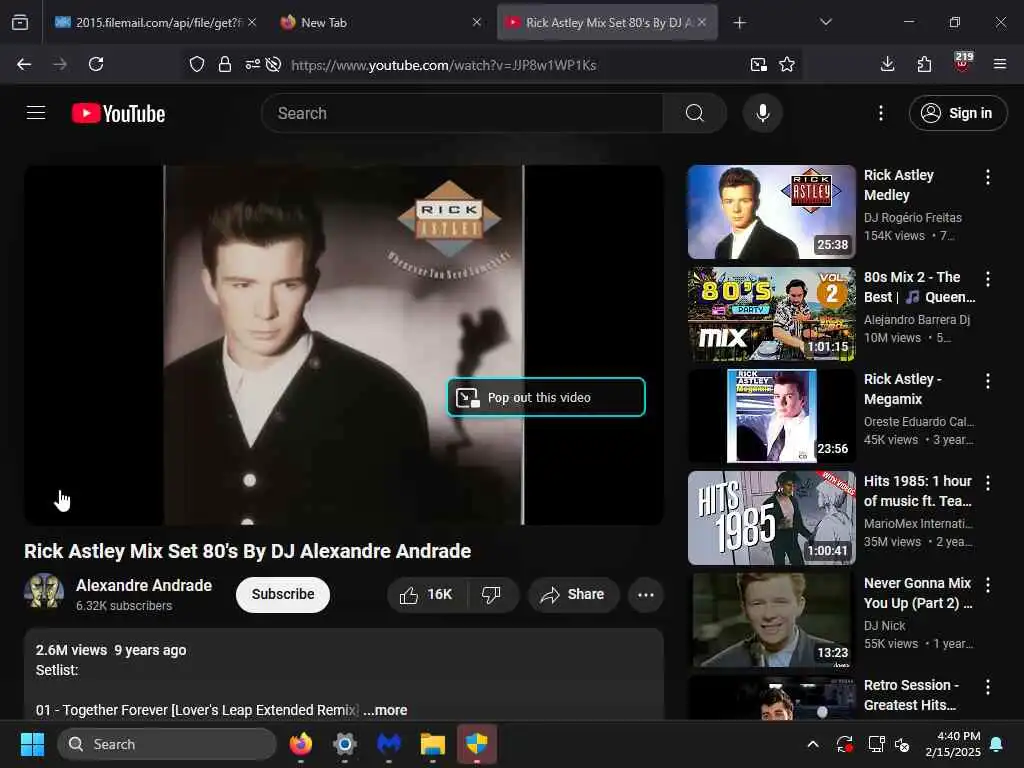Open Rick Astley Megamix thumbnail
Image resolution: width=1024 pixels, height=768 pixels.
pyautogui.click(x=771, y=415)
